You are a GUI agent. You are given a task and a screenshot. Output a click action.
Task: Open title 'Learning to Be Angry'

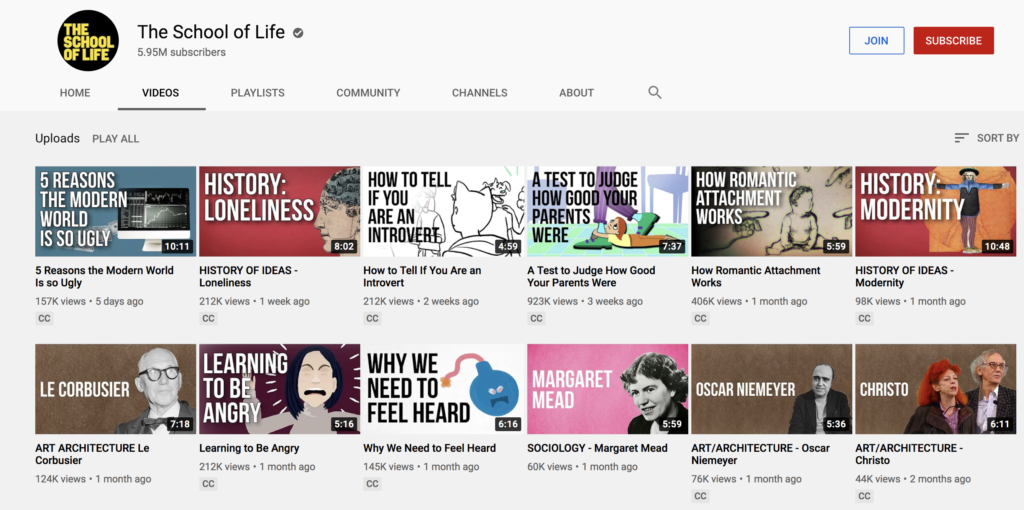tap(249, 448)
